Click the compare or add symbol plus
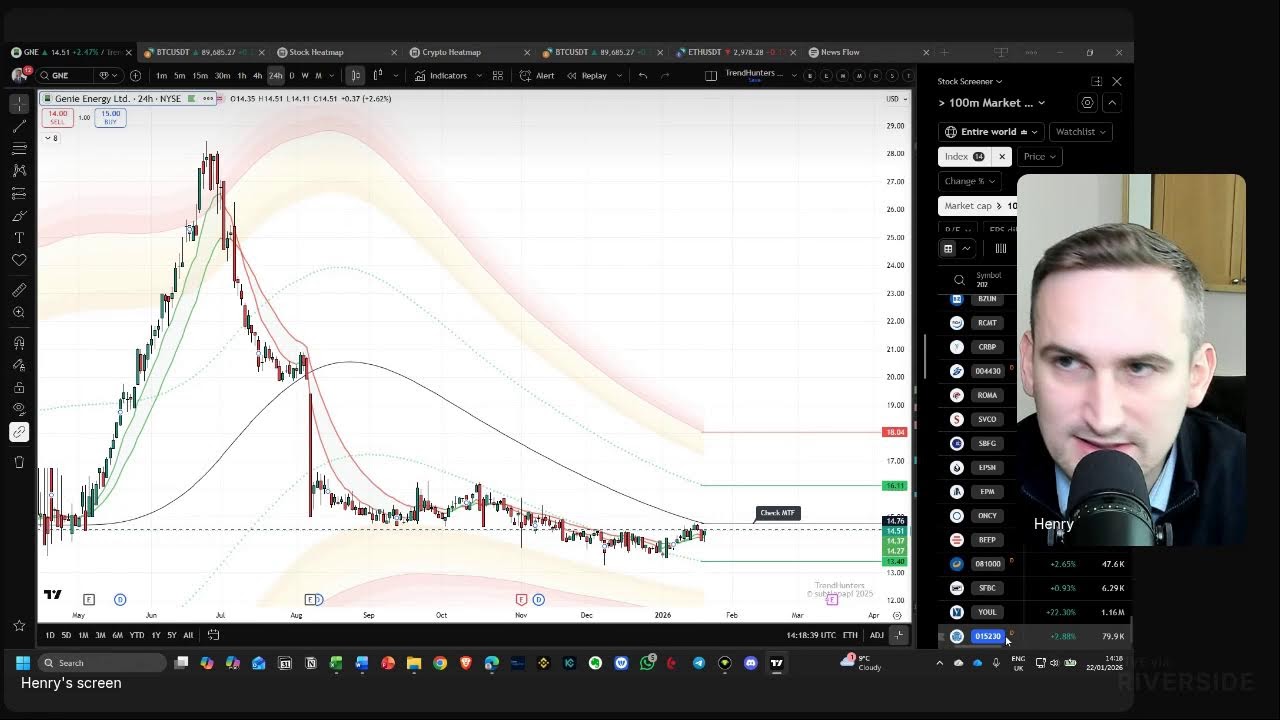This screenshot has width=1280, height=720. click(135, 76)
